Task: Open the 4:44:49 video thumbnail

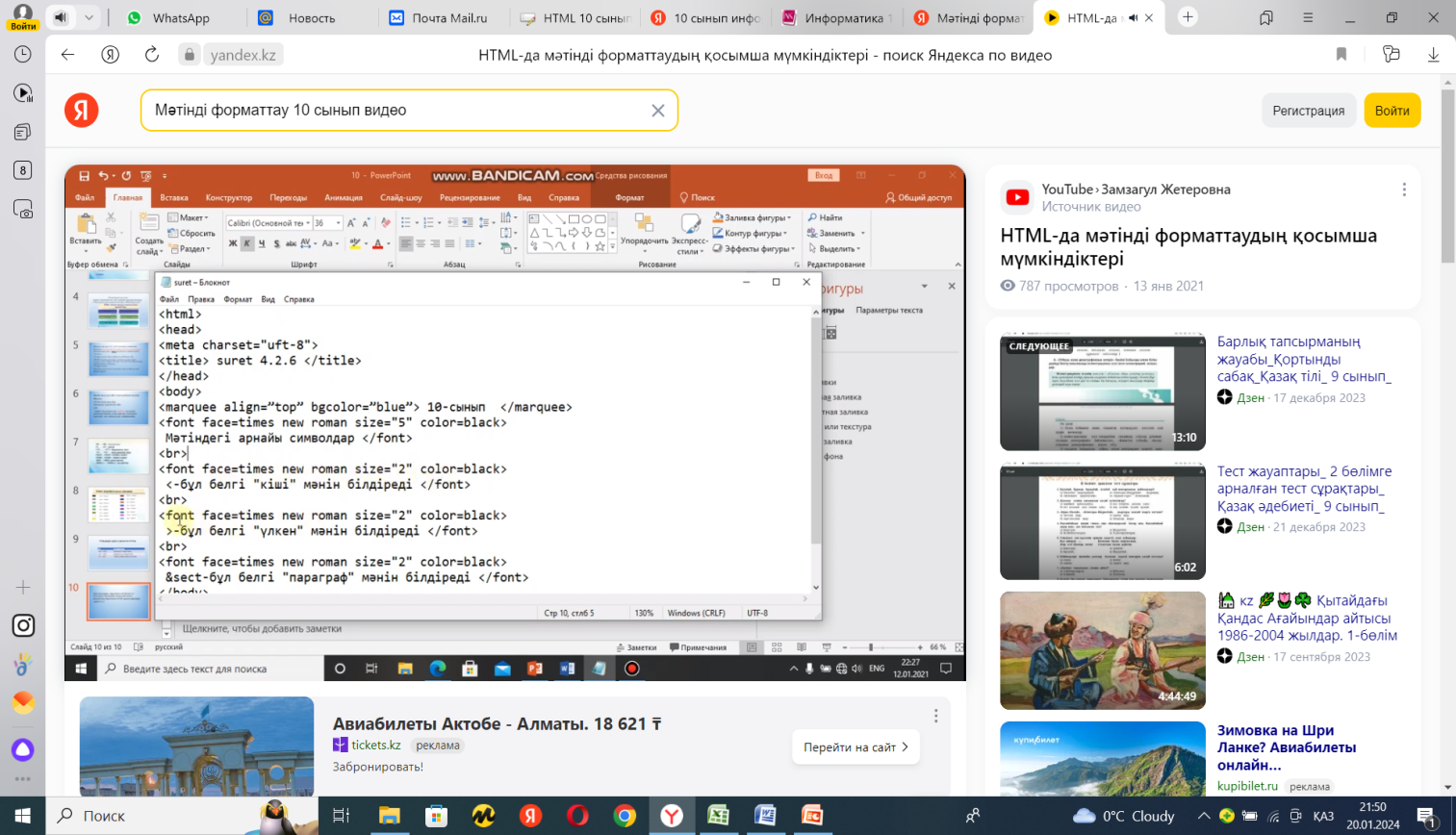Action: [x=1103, y=650]
